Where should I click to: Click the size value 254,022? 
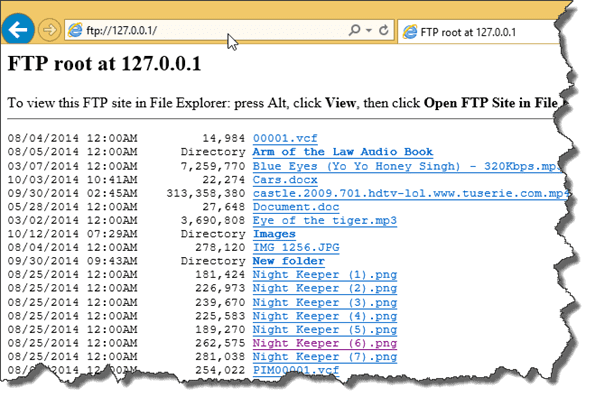tap(220, 370)
